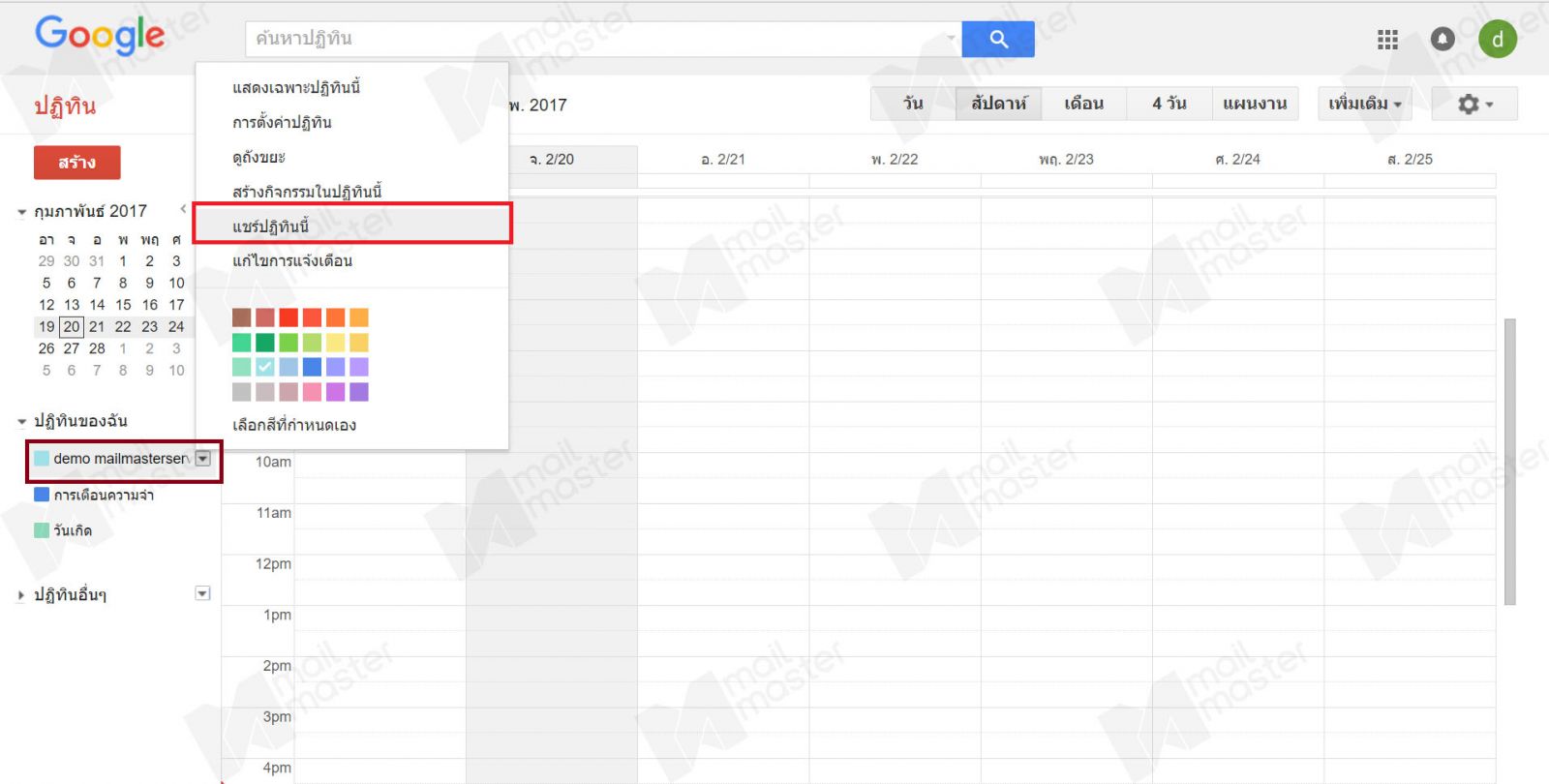Screen dimensions: 1549x784
Task: Collapse the กุมภาพันธ์ 2017 mini calendar
Action: pyautogui.click(x=21, y=212)
